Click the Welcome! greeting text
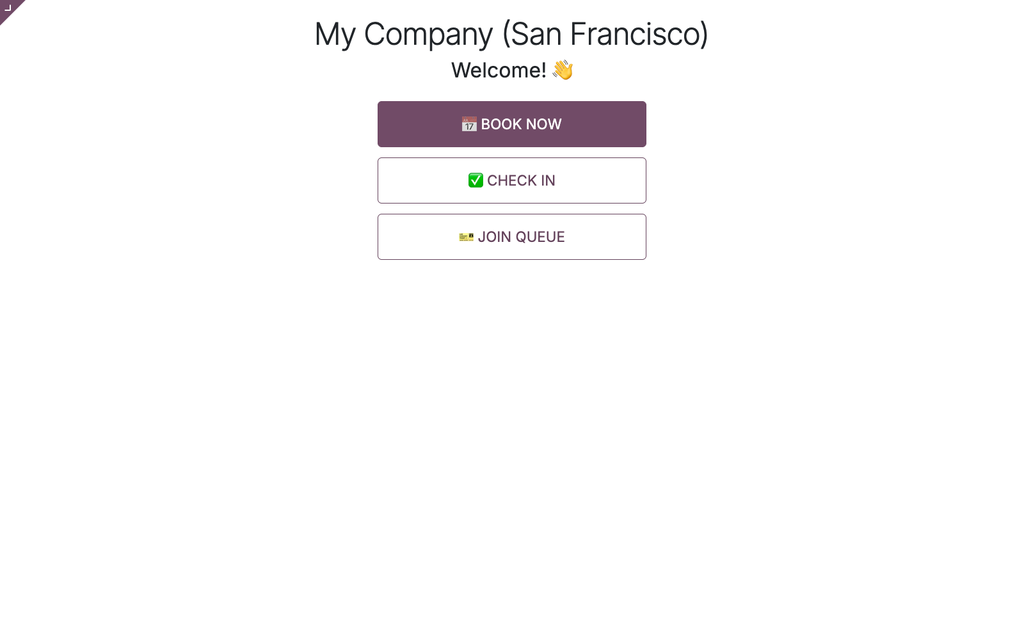The width and height of the screenshot is (1024, 640). [x=499, y=70]
